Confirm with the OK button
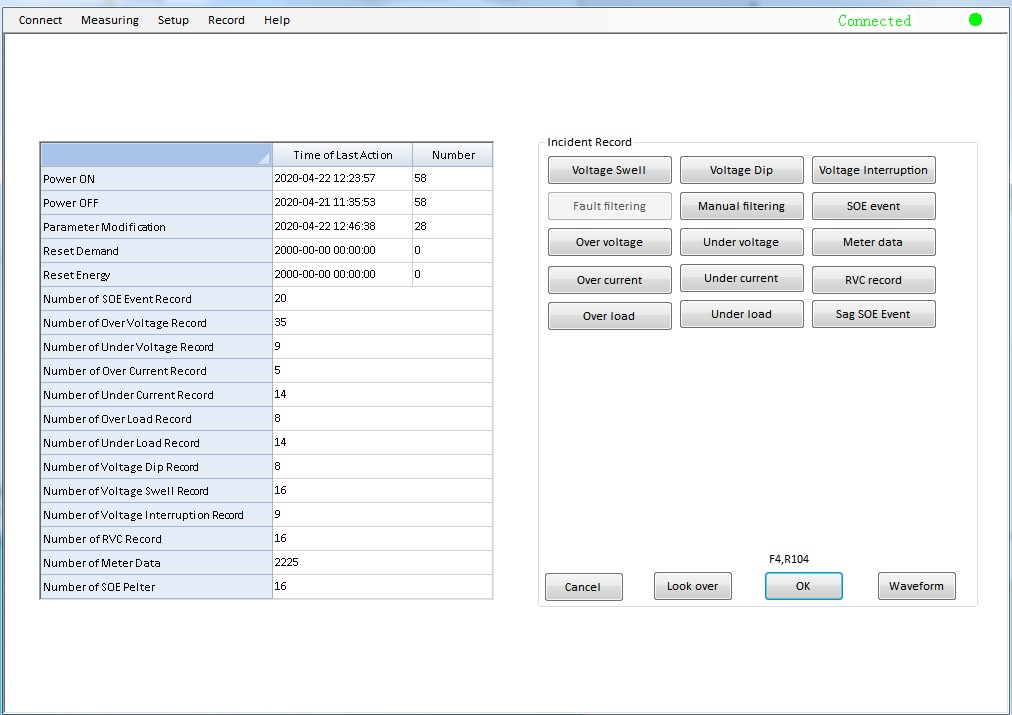This screenshot has width=1012, height=715. click(x=803, y=587)
